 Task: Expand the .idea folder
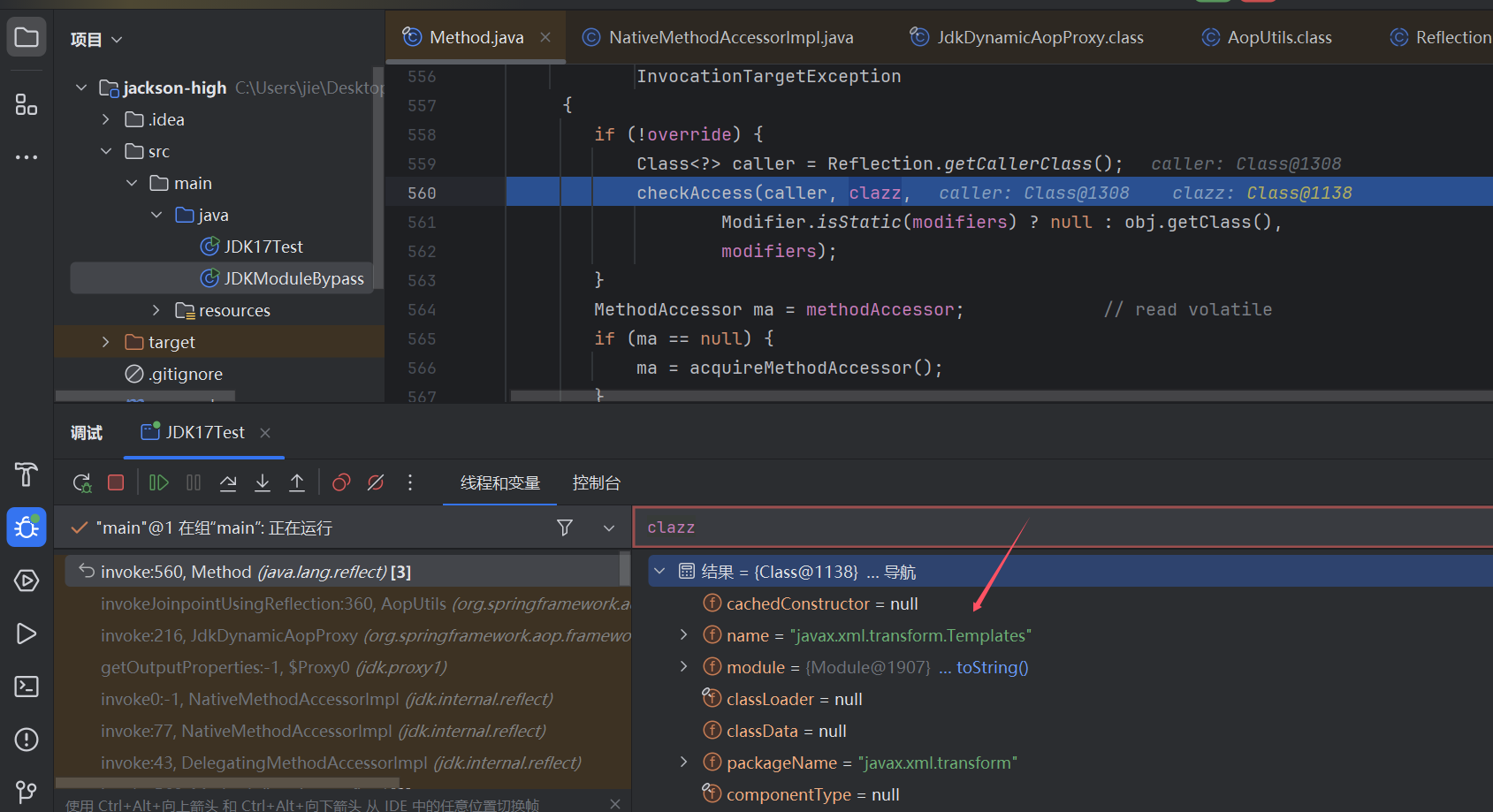[106, 119]
